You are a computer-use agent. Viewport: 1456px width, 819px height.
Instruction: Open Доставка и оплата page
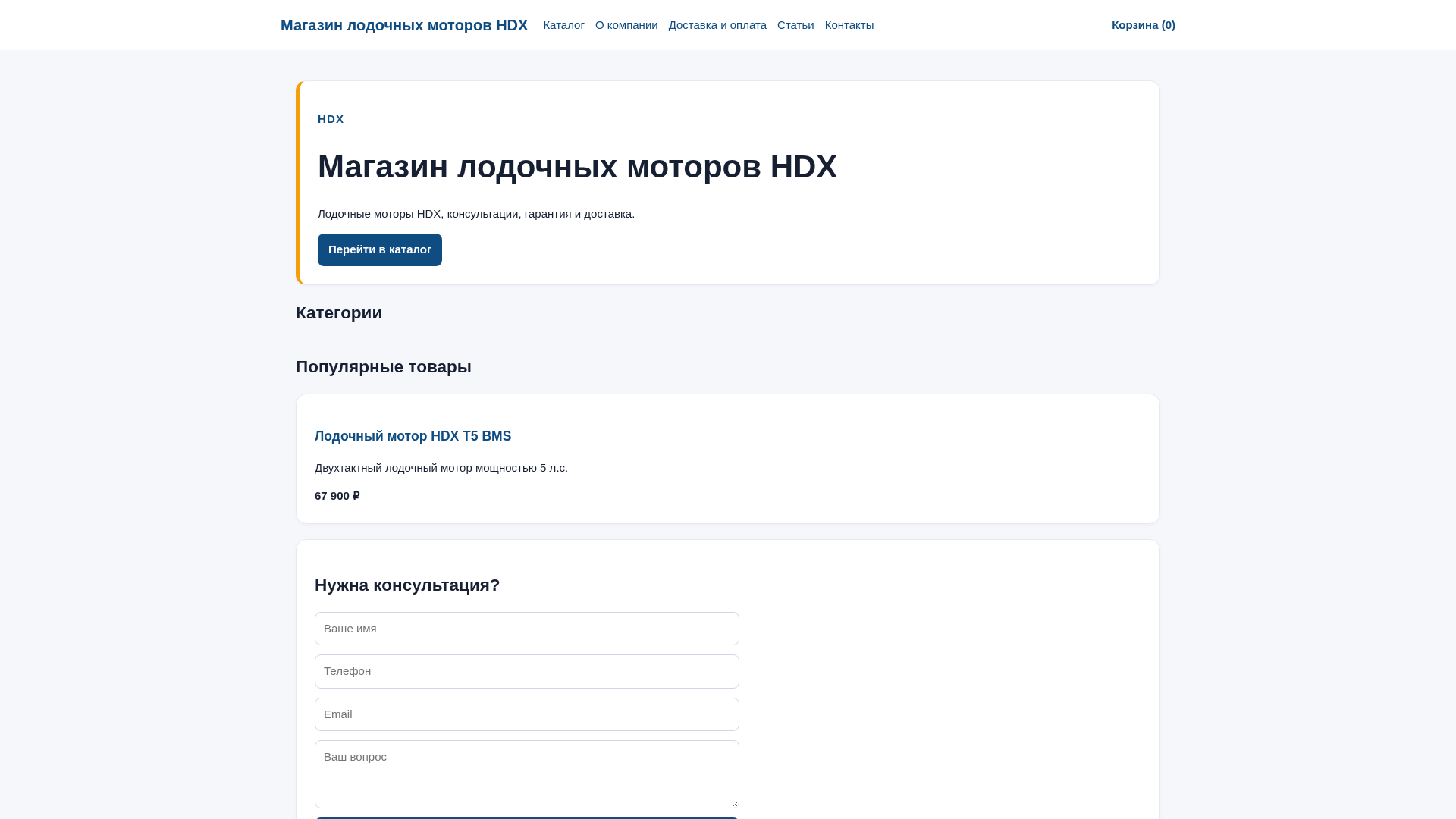717,25
